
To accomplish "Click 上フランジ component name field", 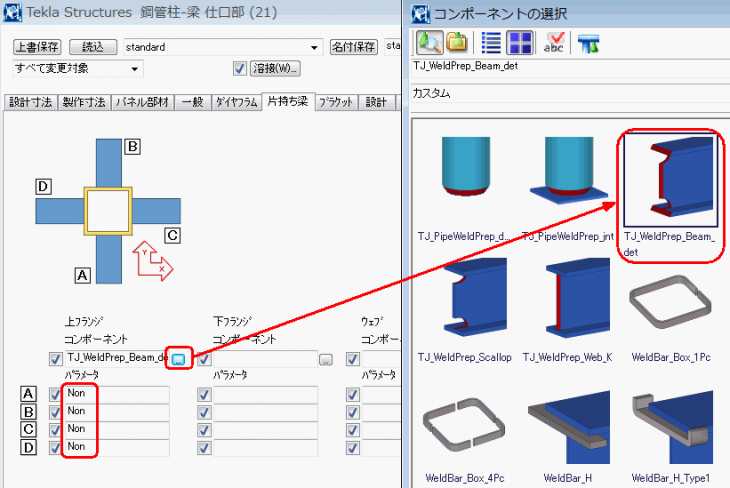I will [117, 358].
